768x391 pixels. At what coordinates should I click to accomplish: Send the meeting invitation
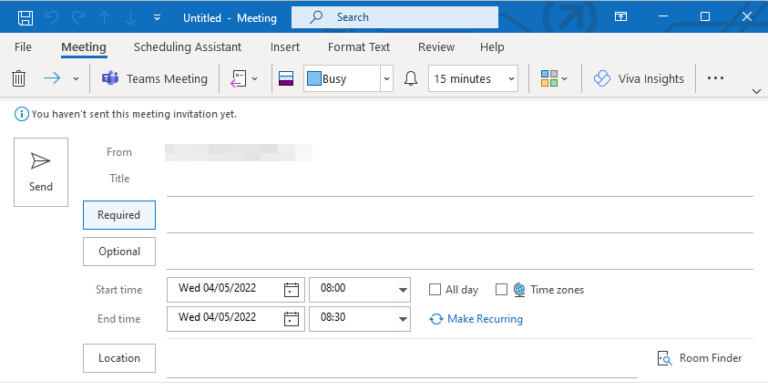point(41,172)
